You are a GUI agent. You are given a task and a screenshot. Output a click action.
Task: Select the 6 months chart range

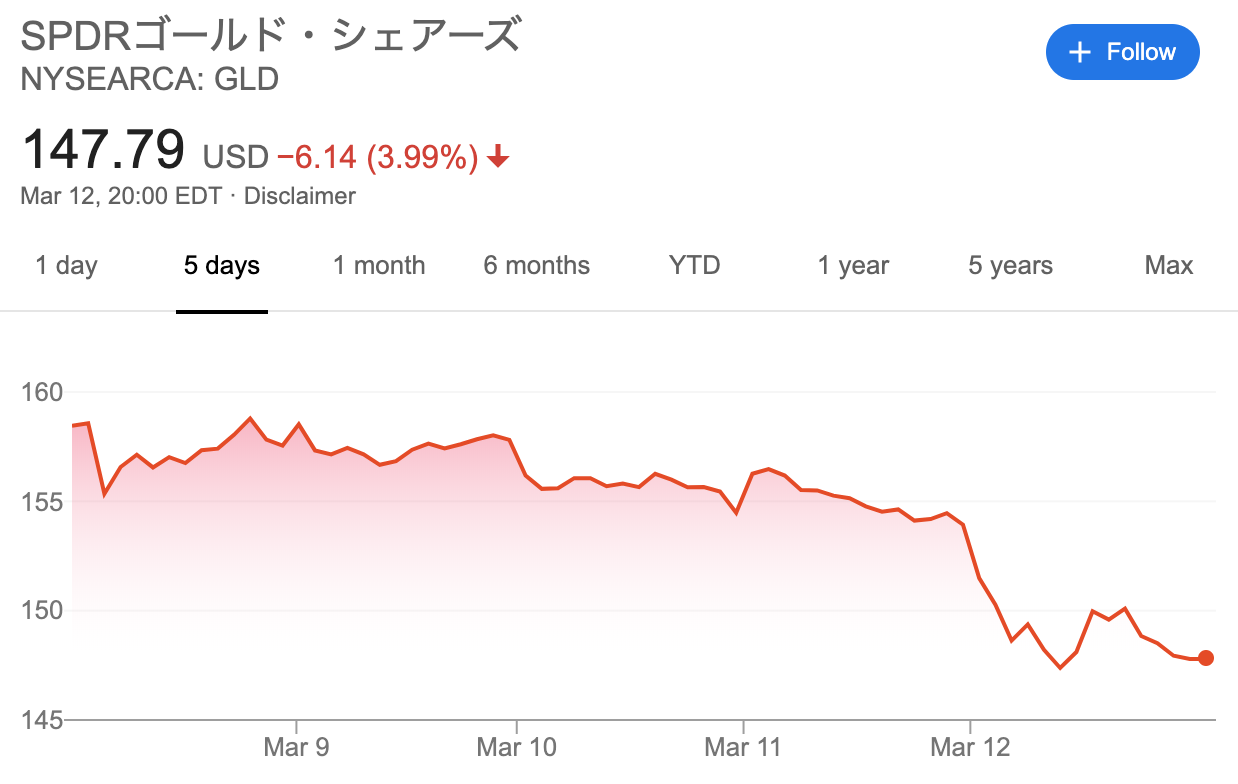tap(537, 265)
